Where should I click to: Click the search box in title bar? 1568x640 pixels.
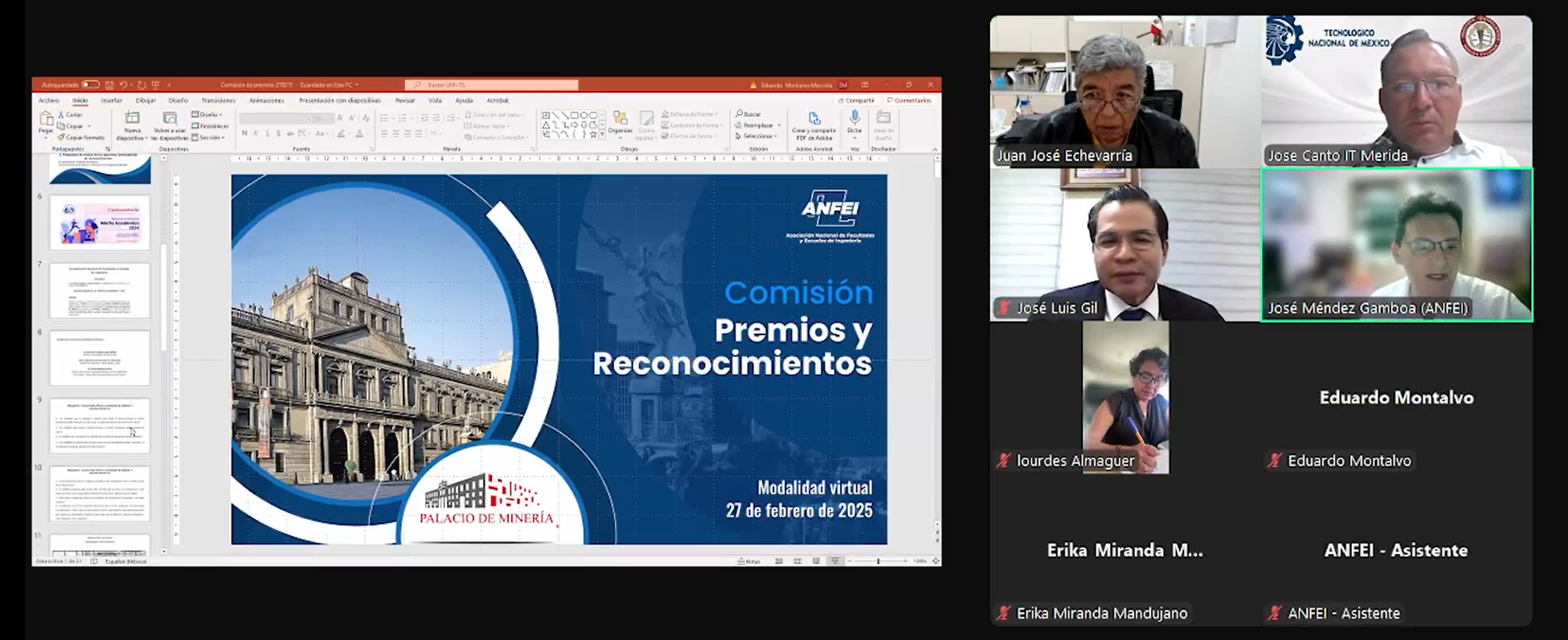tap(491, 85)
